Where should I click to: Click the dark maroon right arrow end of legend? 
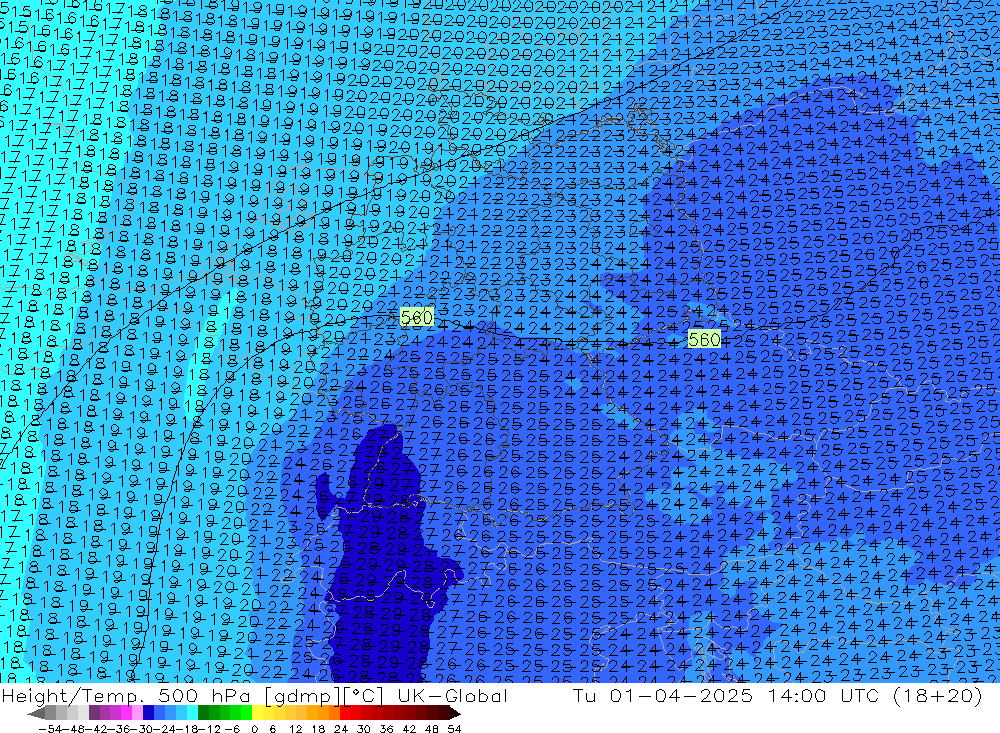454,713
